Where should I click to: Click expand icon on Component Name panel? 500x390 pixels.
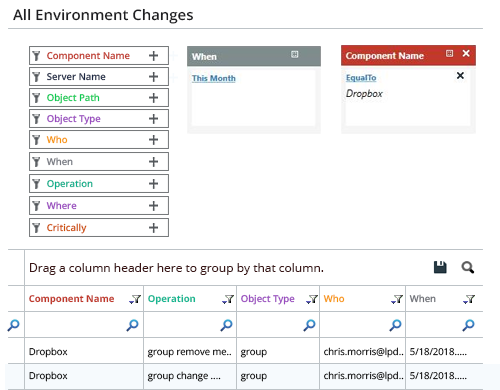[x=449, y=53]
